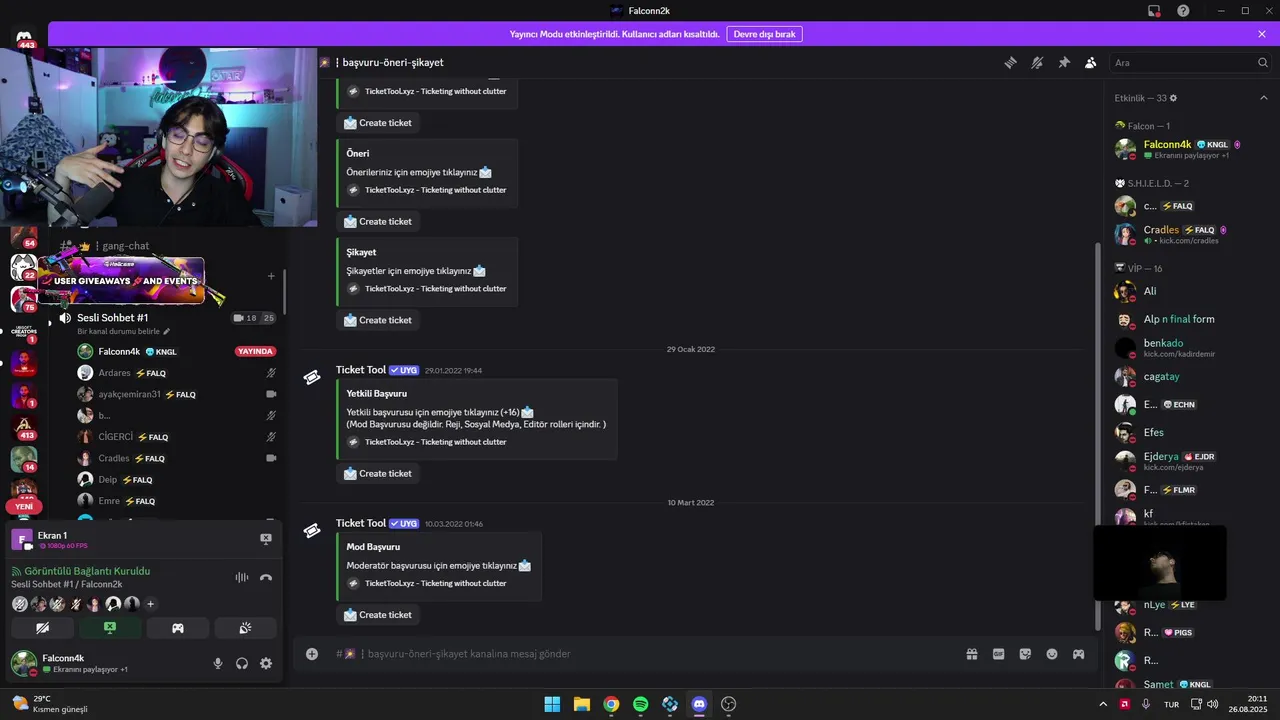Open server with 413 notifications badge
Viewport: 1280px width, 720px height.
24,428
